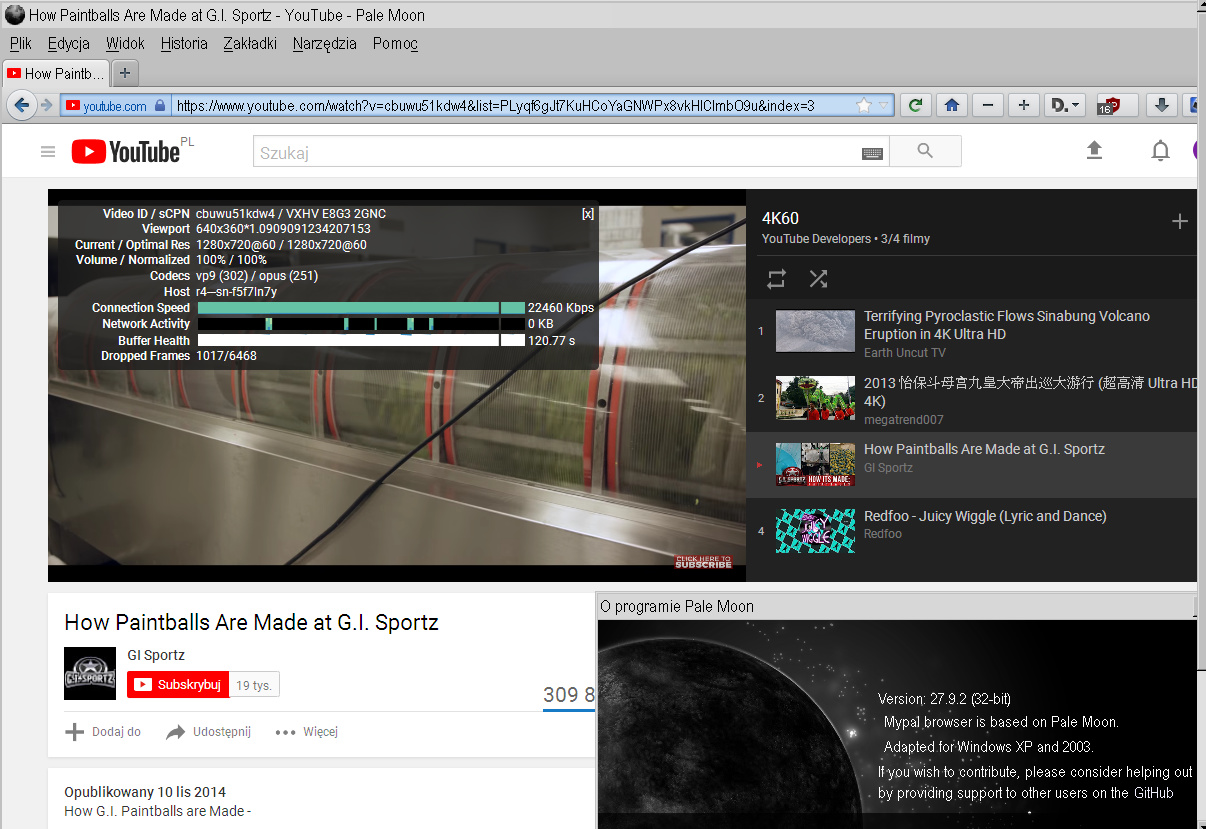Click the YouTube search magnifier button
Viewport: 1206px width, 829px height.
click(x=925, y=151)
